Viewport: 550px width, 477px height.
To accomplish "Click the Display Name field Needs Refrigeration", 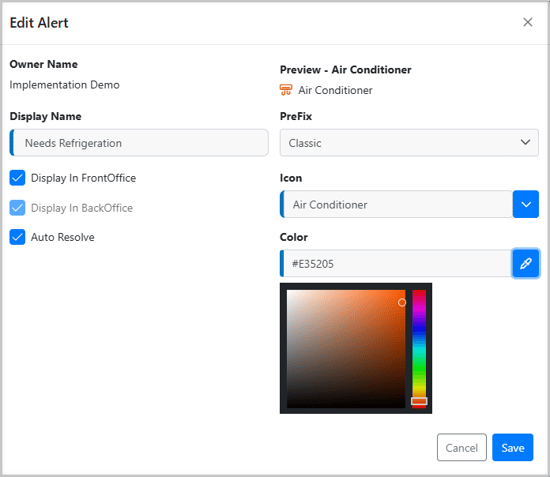I will (x=139, y=143).
